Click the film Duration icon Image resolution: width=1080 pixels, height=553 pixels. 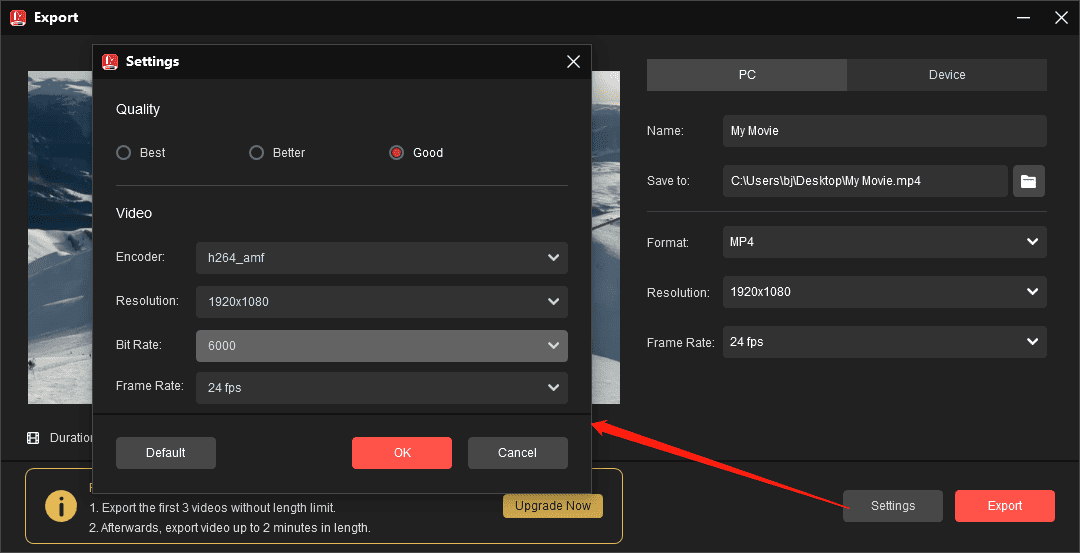33,438
